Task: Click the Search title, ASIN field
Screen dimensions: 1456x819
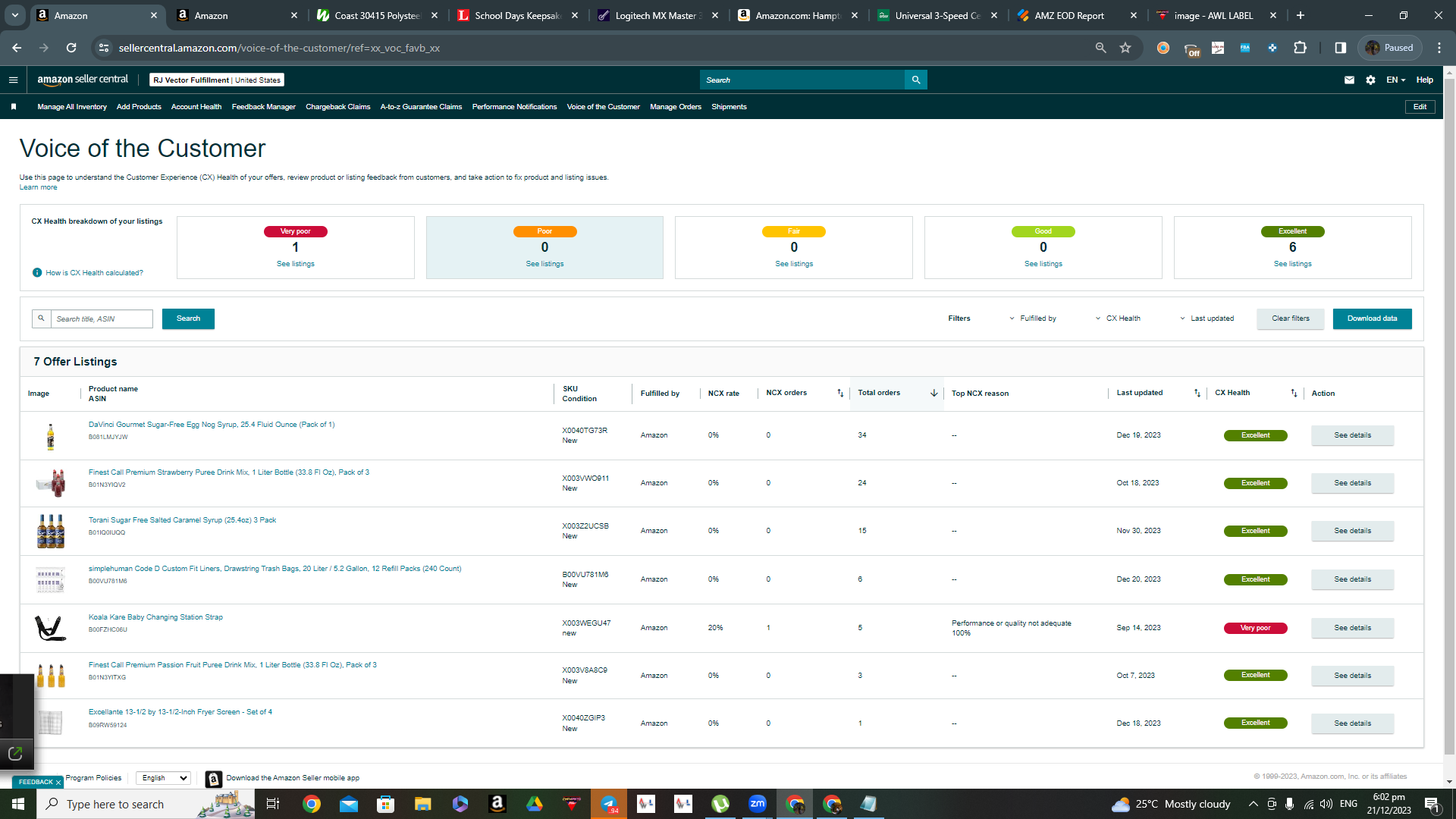Action: [x=101, y=318]
